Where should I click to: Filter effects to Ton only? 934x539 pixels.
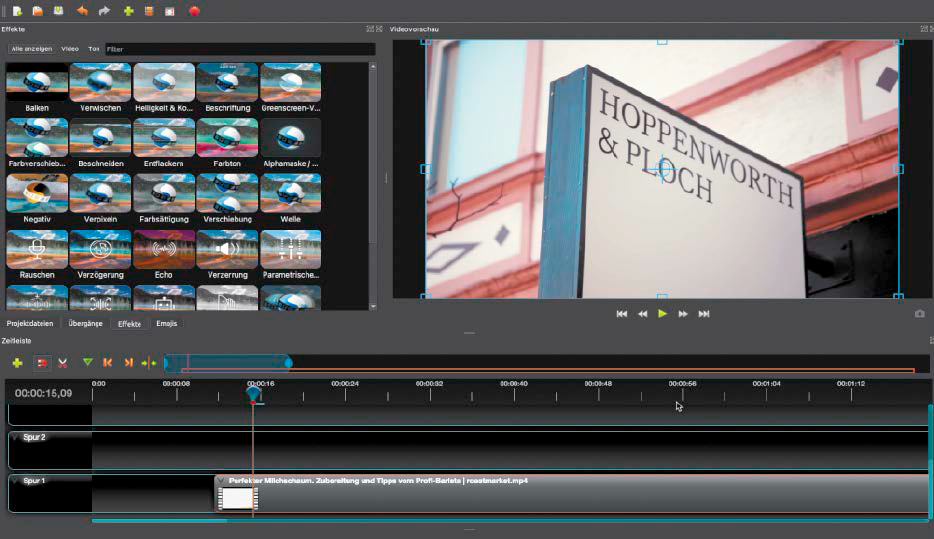click(x=94, y=49)
